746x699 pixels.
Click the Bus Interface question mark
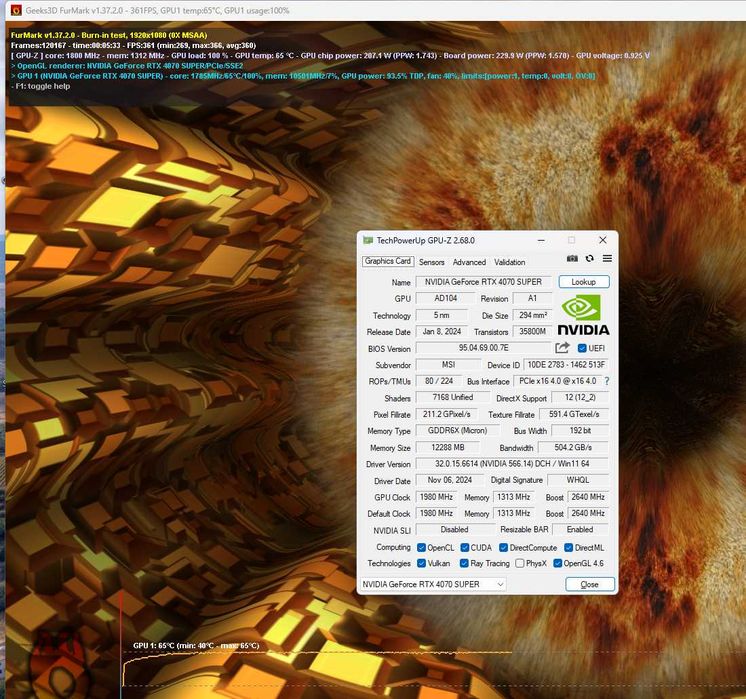[607, 381]
